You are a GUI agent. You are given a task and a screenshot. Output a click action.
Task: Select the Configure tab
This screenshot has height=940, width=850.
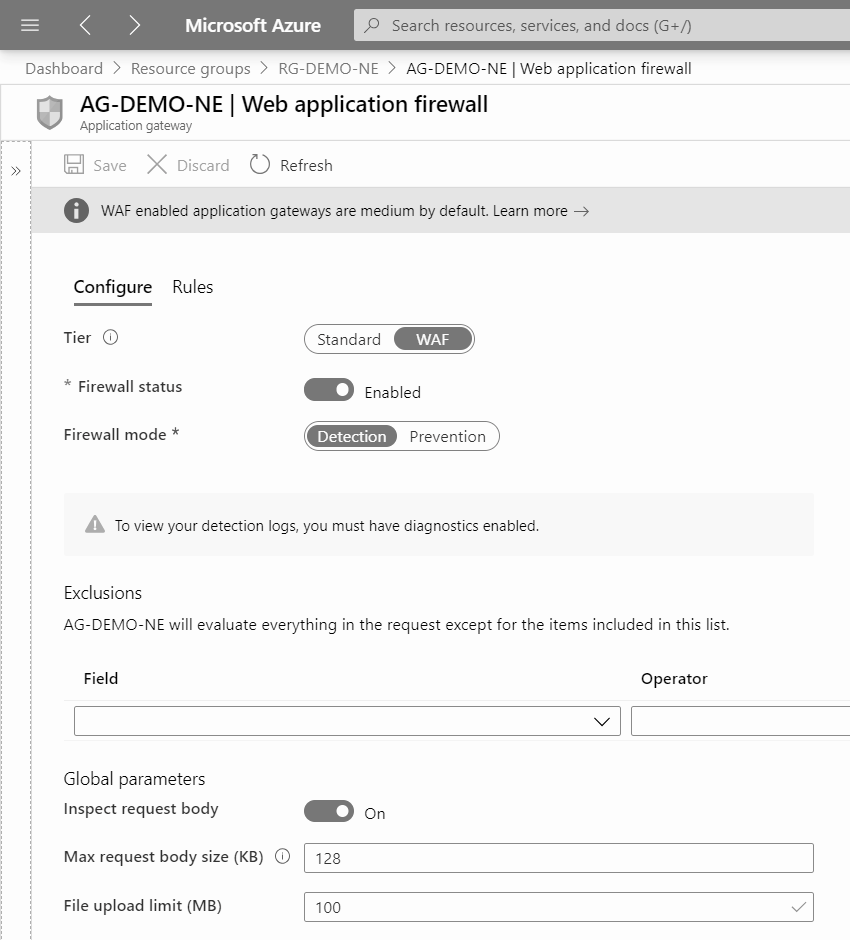tap(113, 287)
